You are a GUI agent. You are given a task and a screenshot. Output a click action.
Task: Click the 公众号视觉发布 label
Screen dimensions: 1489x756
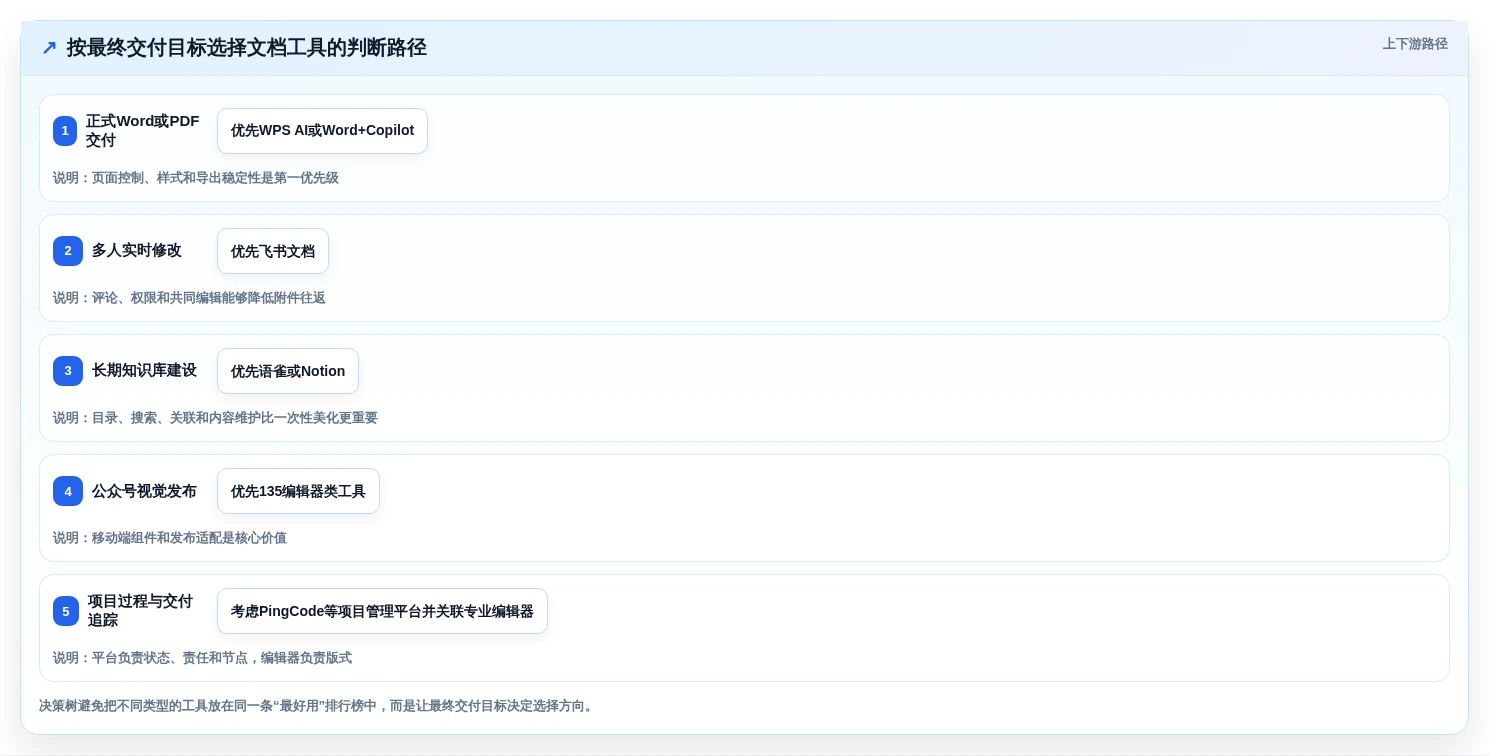(x=144, y=491)
